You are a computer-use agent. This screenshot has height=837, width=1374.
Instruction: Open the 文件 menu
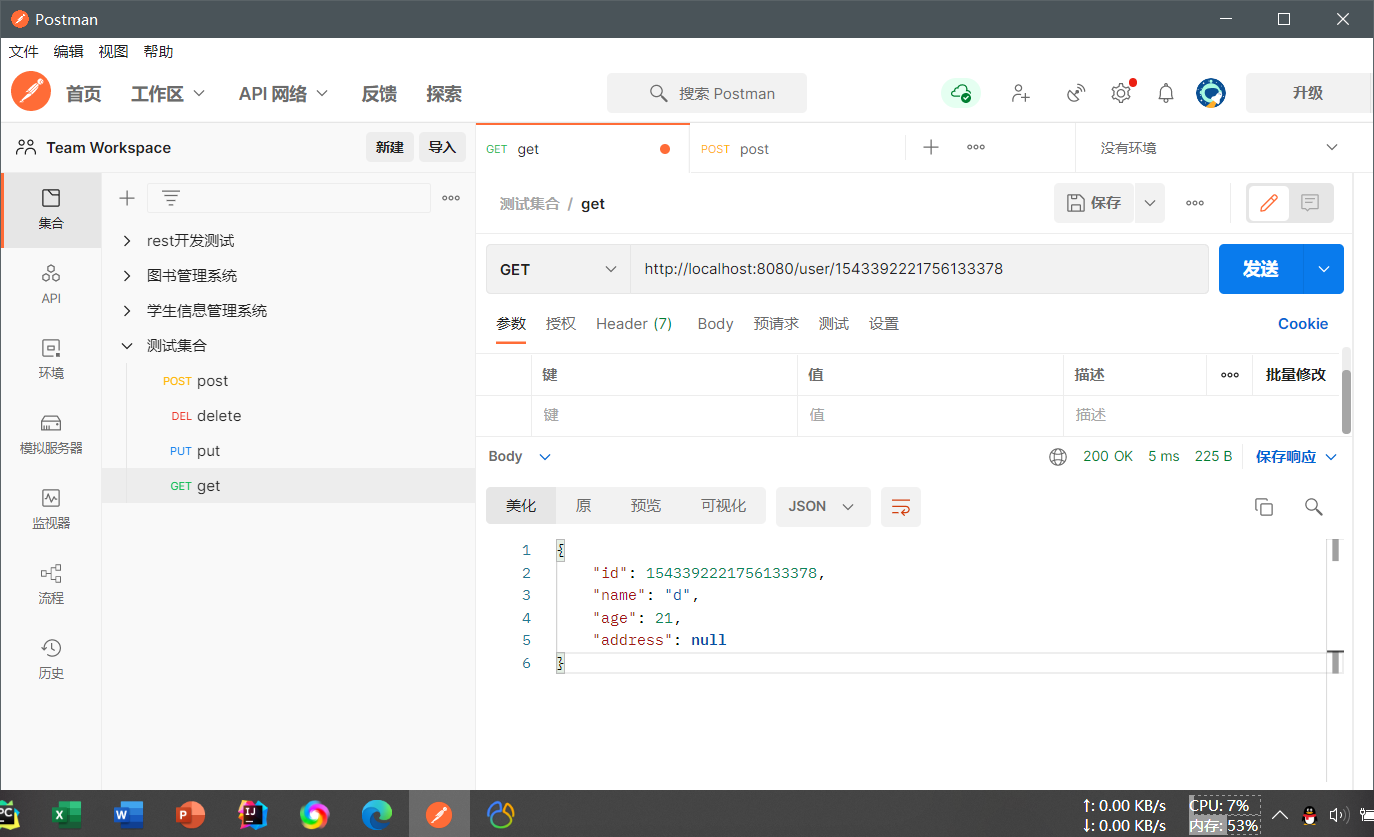click(23, 52)
